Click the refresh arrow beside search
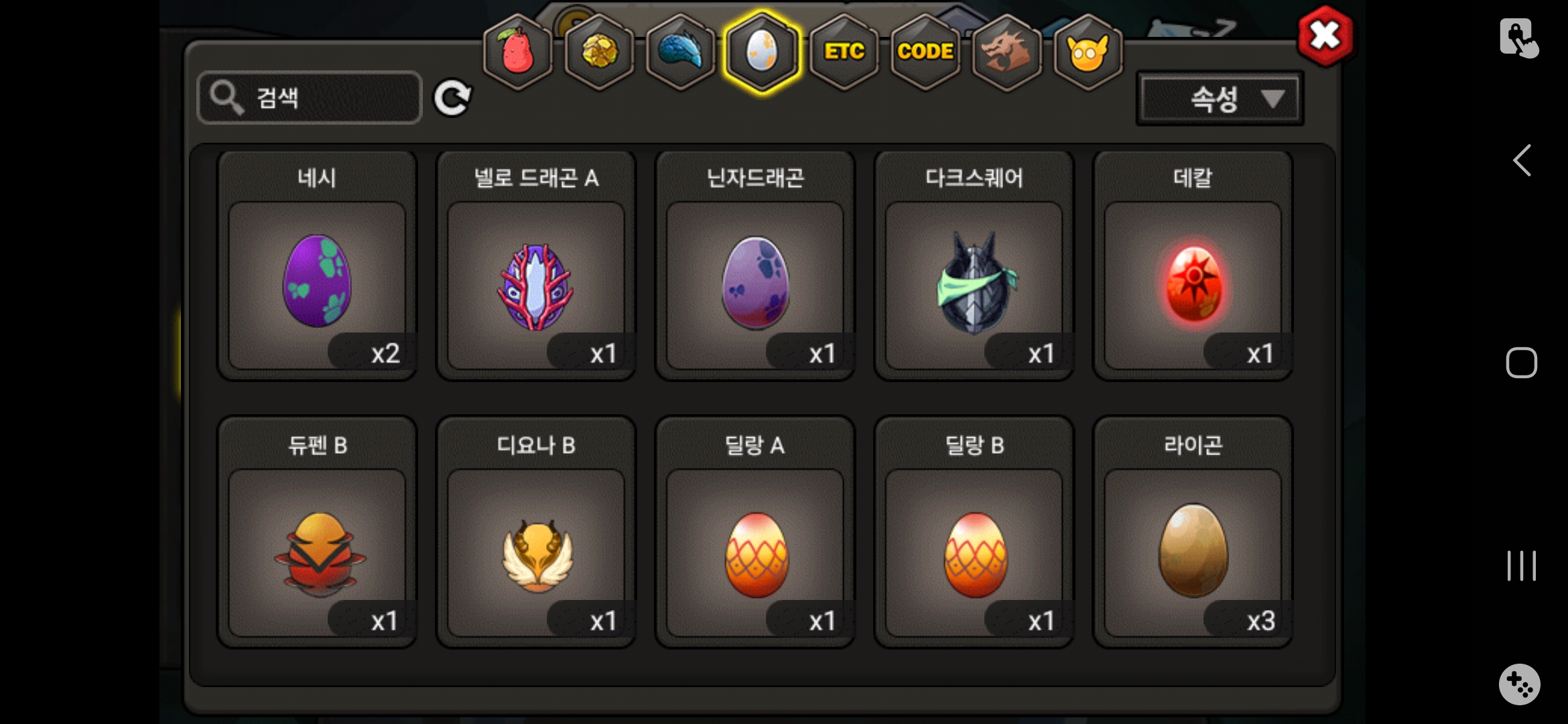The height and width of the screenshot is (724, 1568). (x=452, y=99)
